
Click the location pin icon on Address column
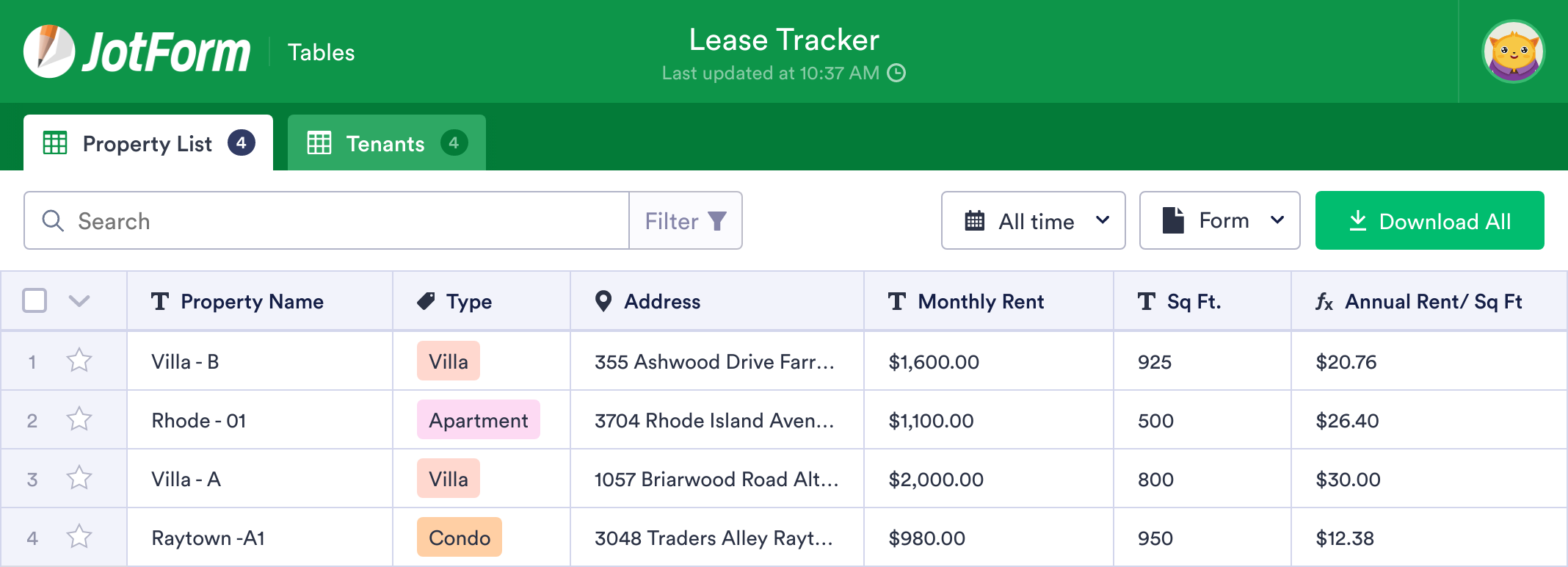tap(603, 301)
